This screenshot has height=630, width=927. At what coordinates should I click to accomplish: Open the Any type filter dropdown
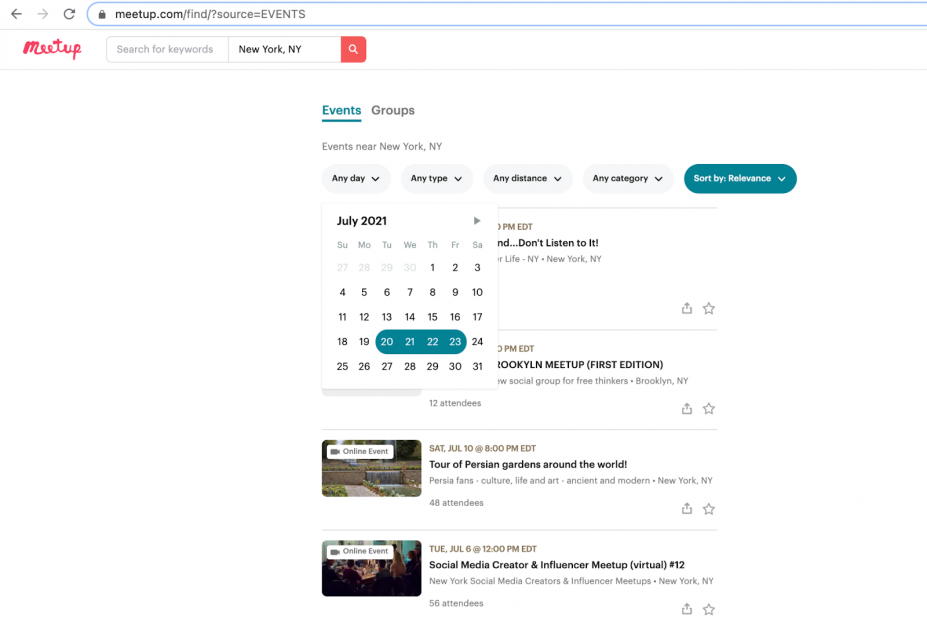[x=436, y=178]
